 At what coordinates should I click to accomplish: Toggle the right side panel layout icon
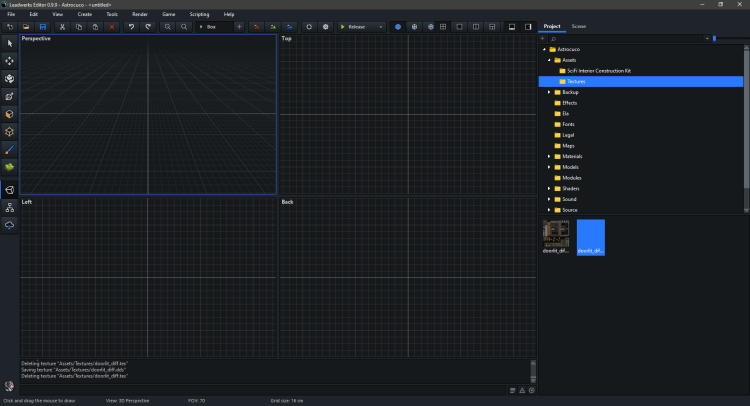[528, 27]
